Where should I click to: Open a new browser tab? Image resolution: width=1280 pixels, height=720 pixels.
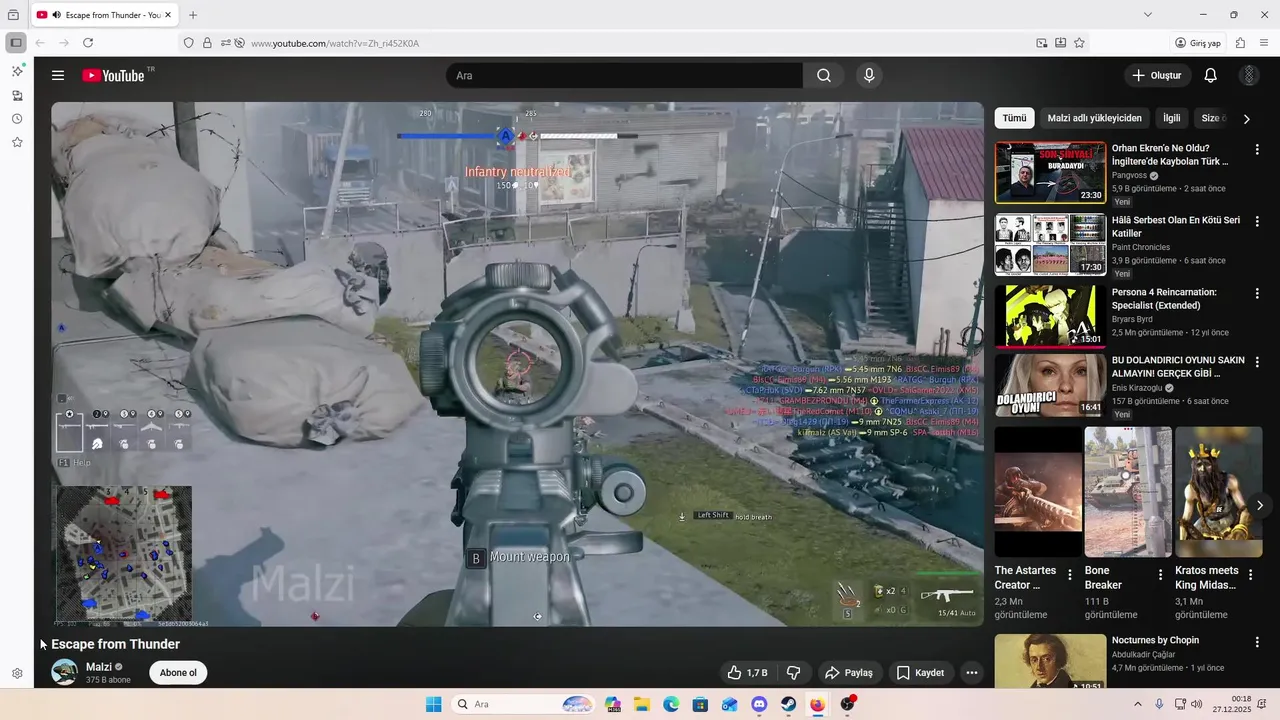[x=193, y=15]
